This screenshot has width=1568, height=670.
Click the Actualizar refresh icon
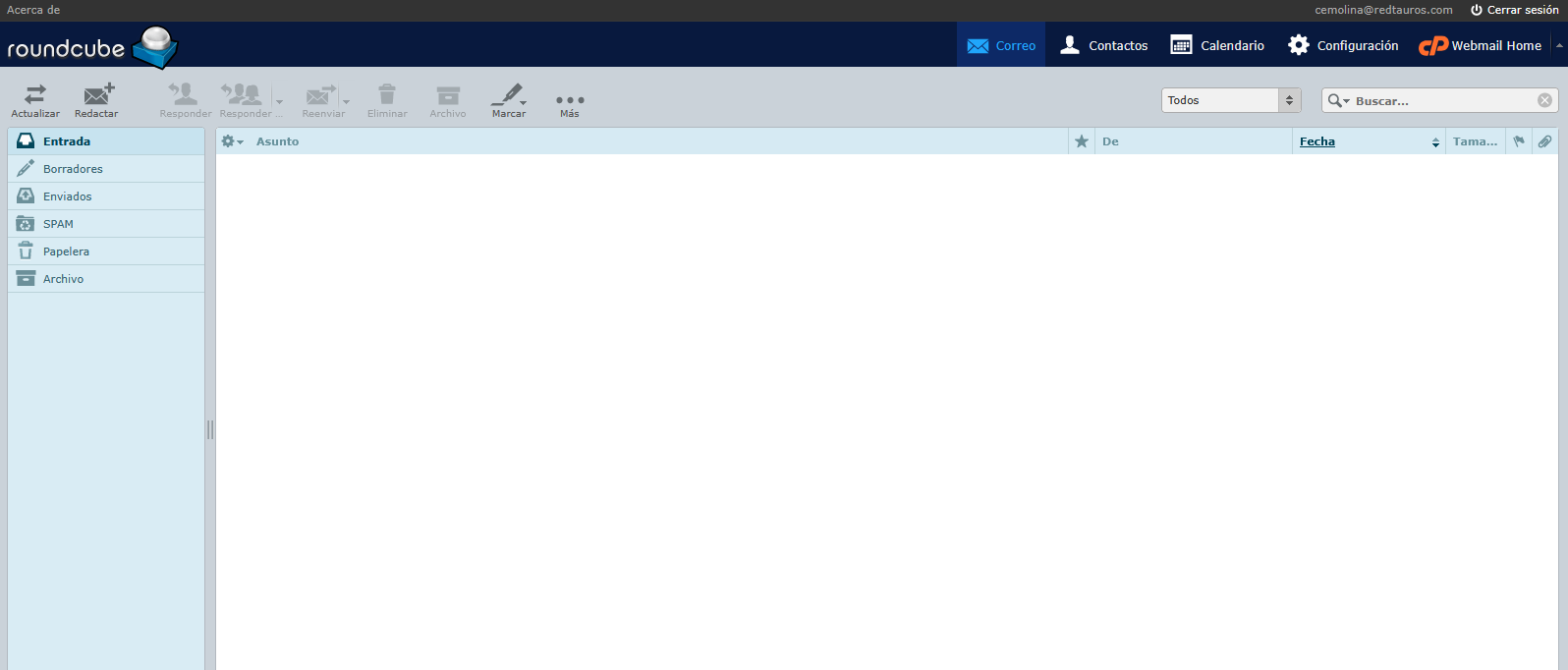click(x=35, y=95)
